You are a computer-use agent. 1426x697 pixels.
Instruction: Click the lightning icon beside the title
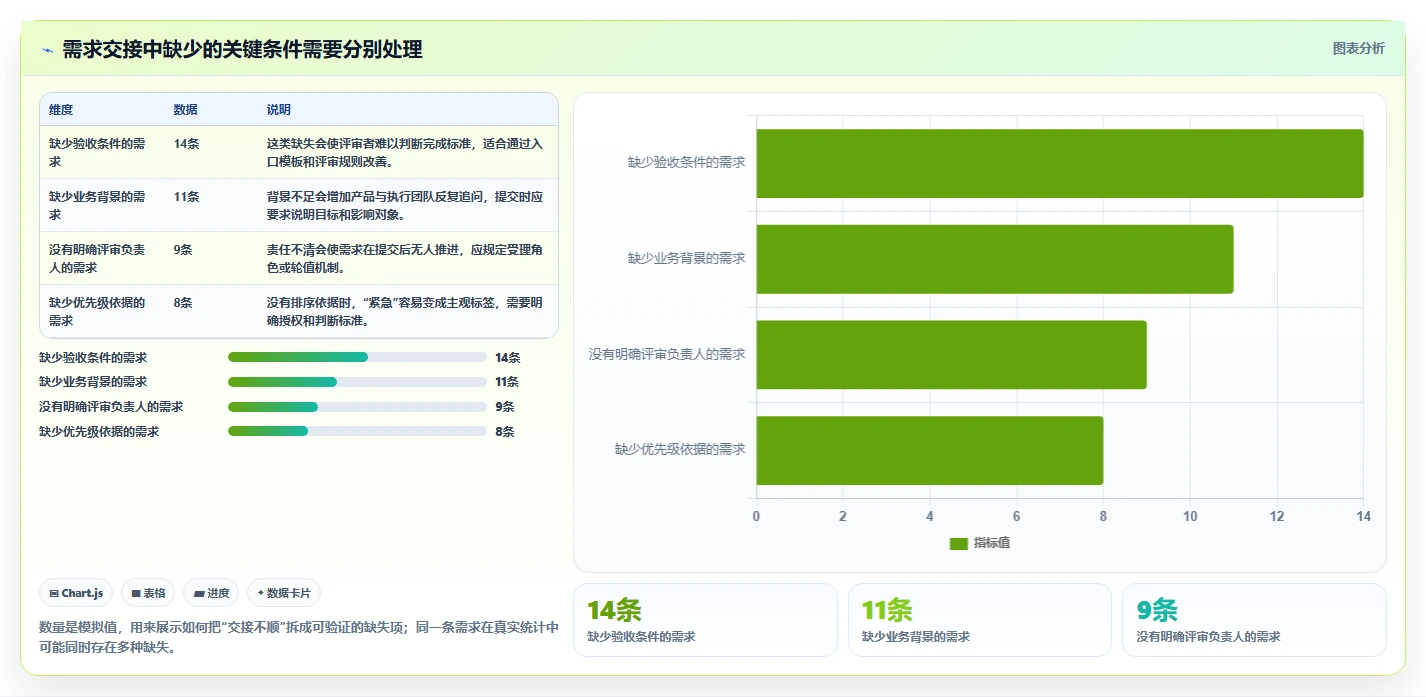tap(47, 50)
